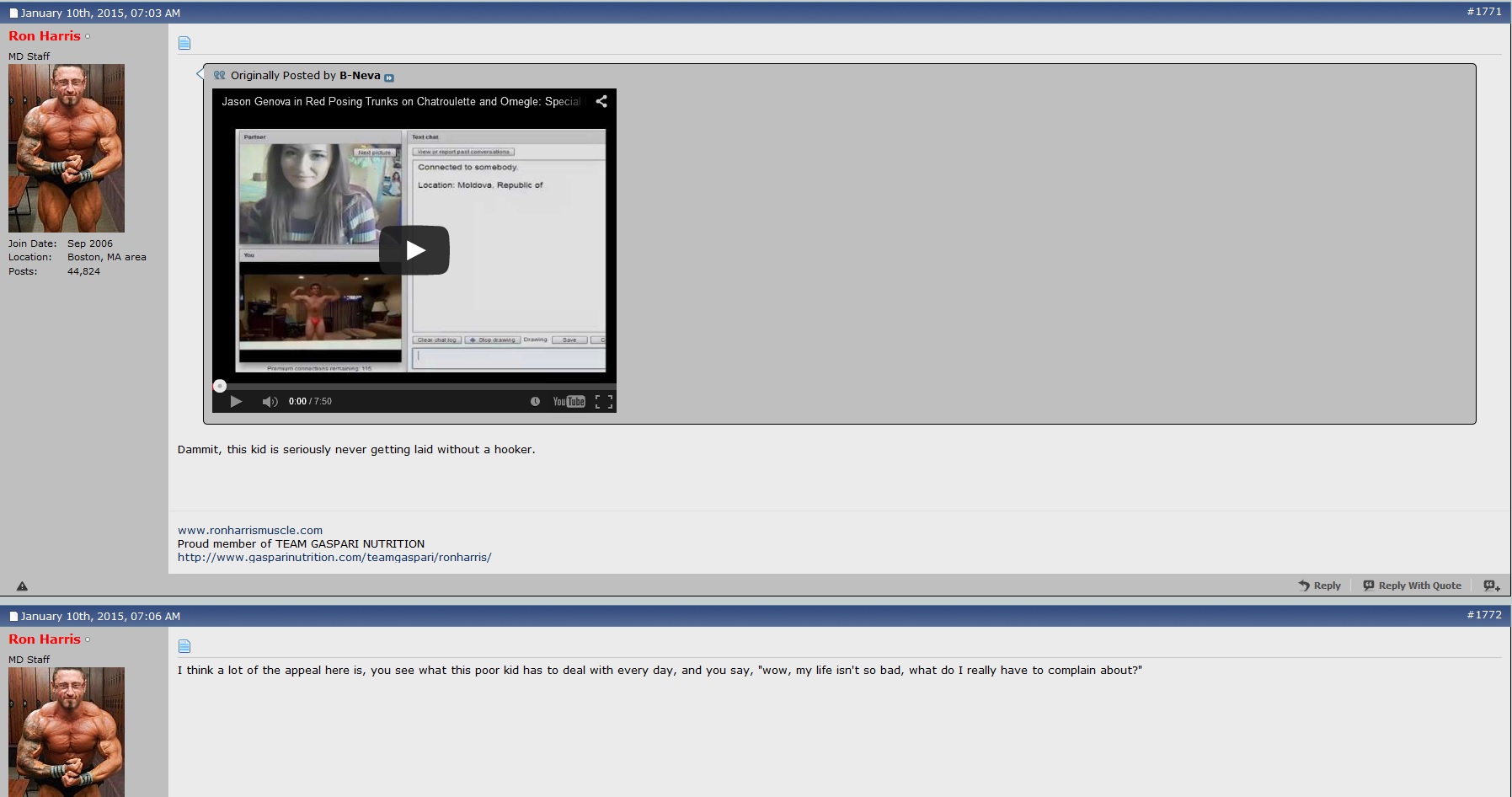Image resolution: width=1512 pixels, height=797 pixels.
Task: Click Ron Harris avatar in post #1772
Action: coord(67,732)
